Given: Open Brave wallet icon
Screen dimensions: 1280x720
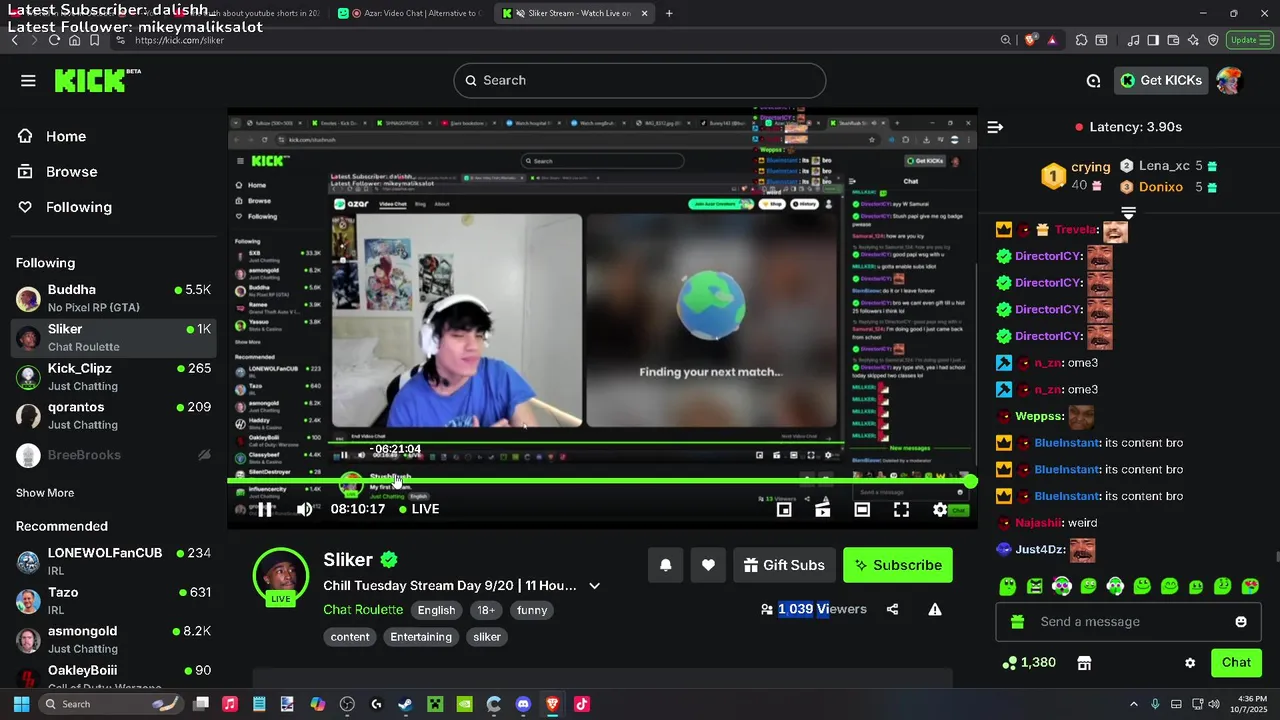Looking at the screenshot, I should click(1173, 40).
